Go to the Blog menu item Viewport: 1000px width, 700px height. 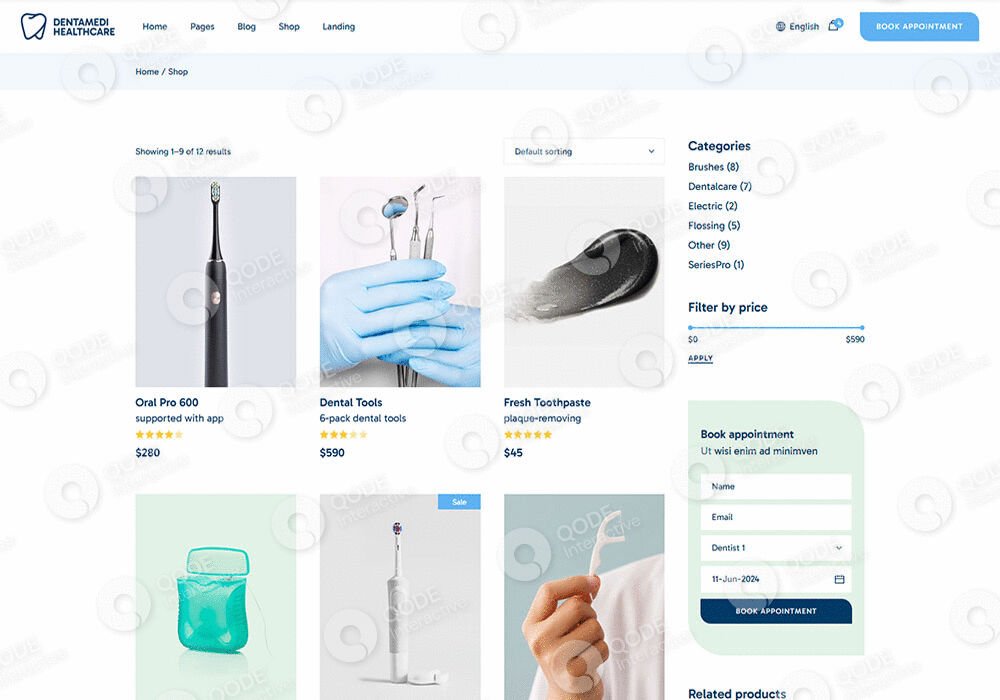[x=246, y=27]
